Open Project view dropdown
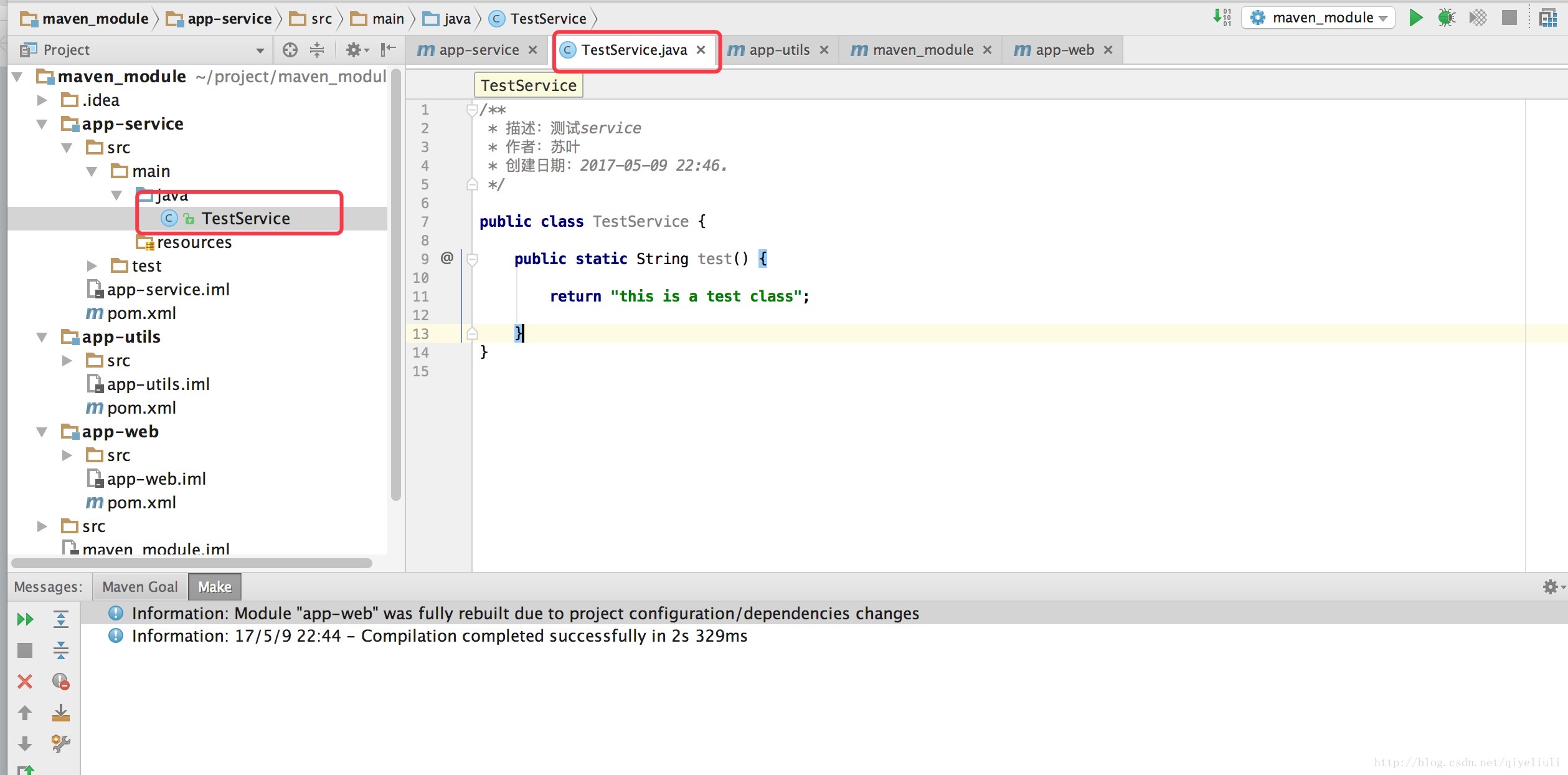The image size is (1568, 775). click(x=260, y=50)
